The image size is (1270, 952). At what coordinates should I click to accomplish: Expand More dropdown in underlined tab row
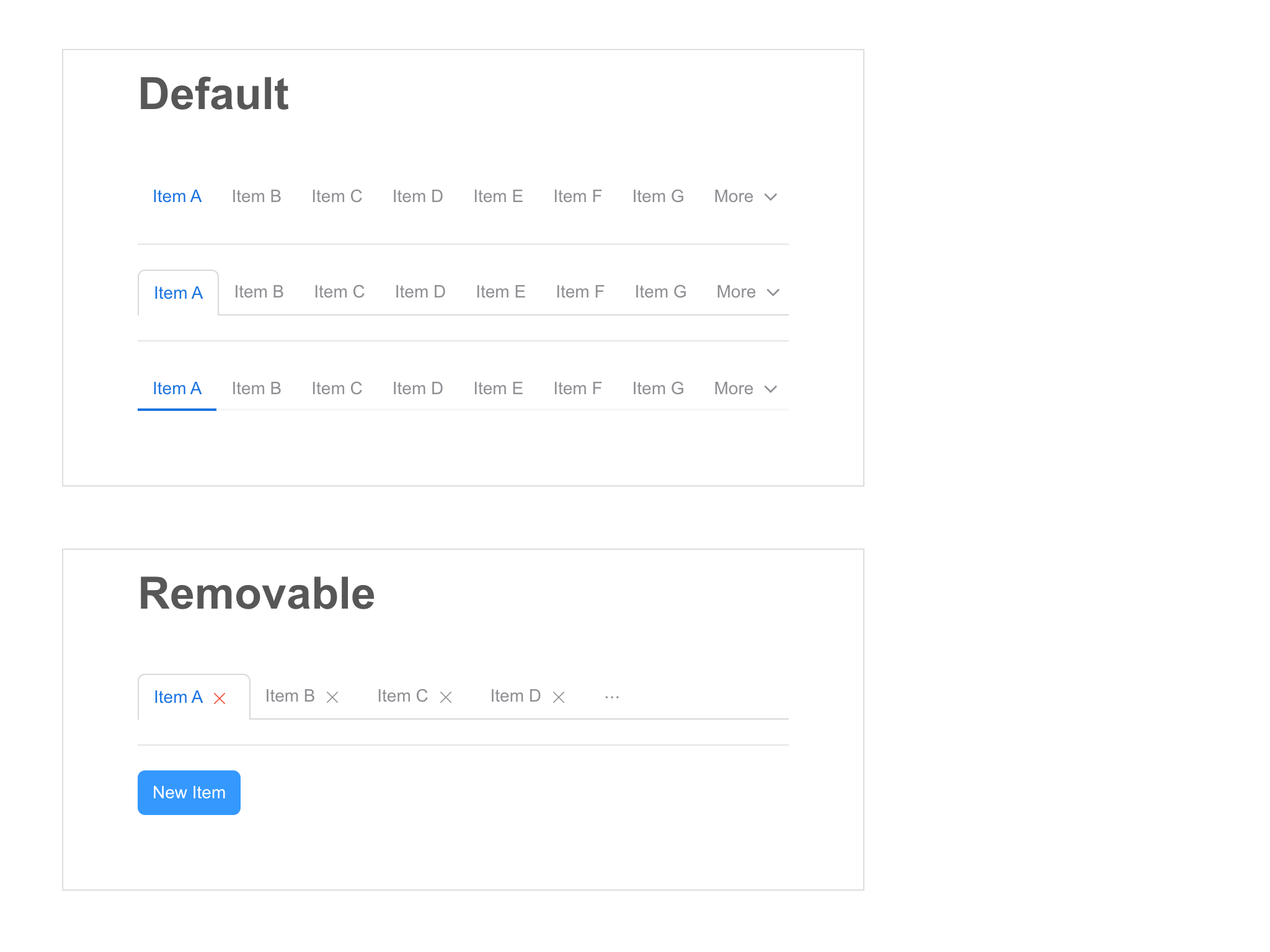(745, 389)
